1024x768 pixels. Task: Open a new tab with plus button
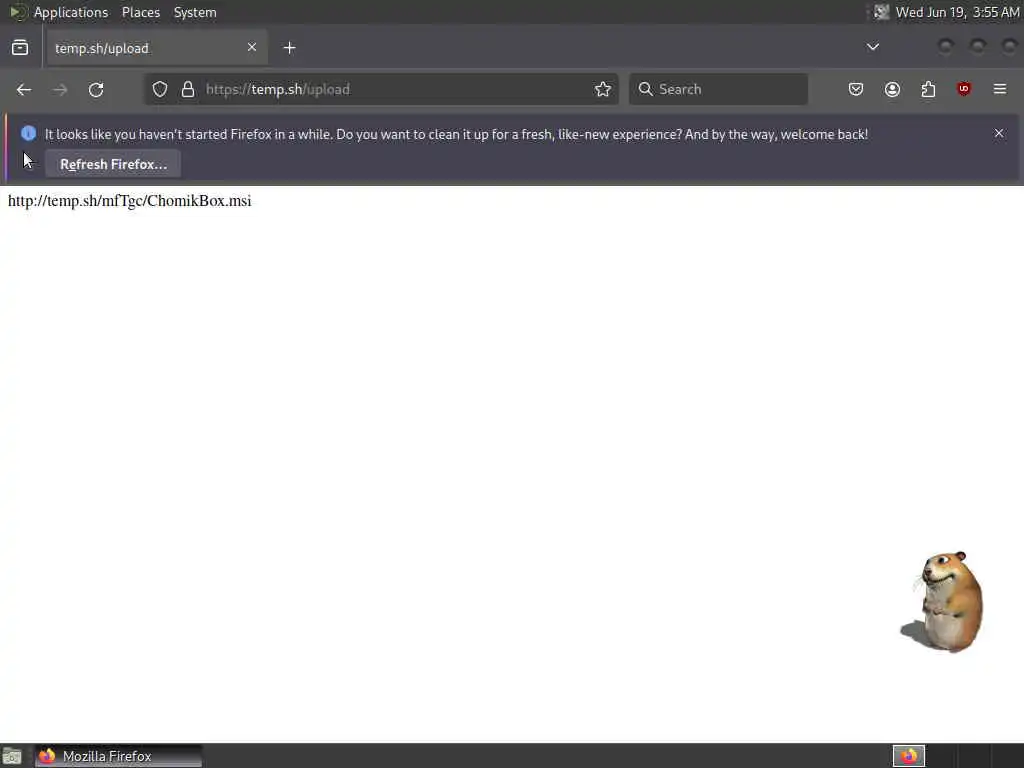tap(289, 48)
